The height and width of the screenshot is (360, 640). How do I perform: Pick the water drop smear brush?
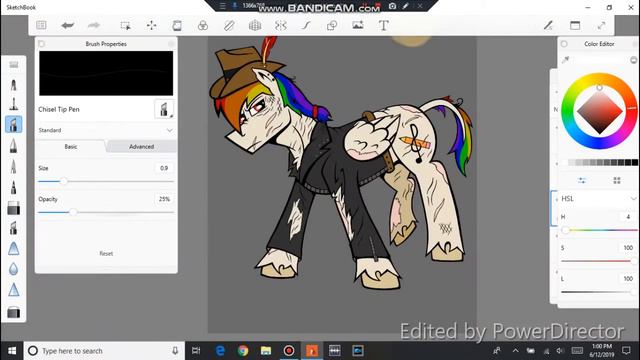point(13,269)
